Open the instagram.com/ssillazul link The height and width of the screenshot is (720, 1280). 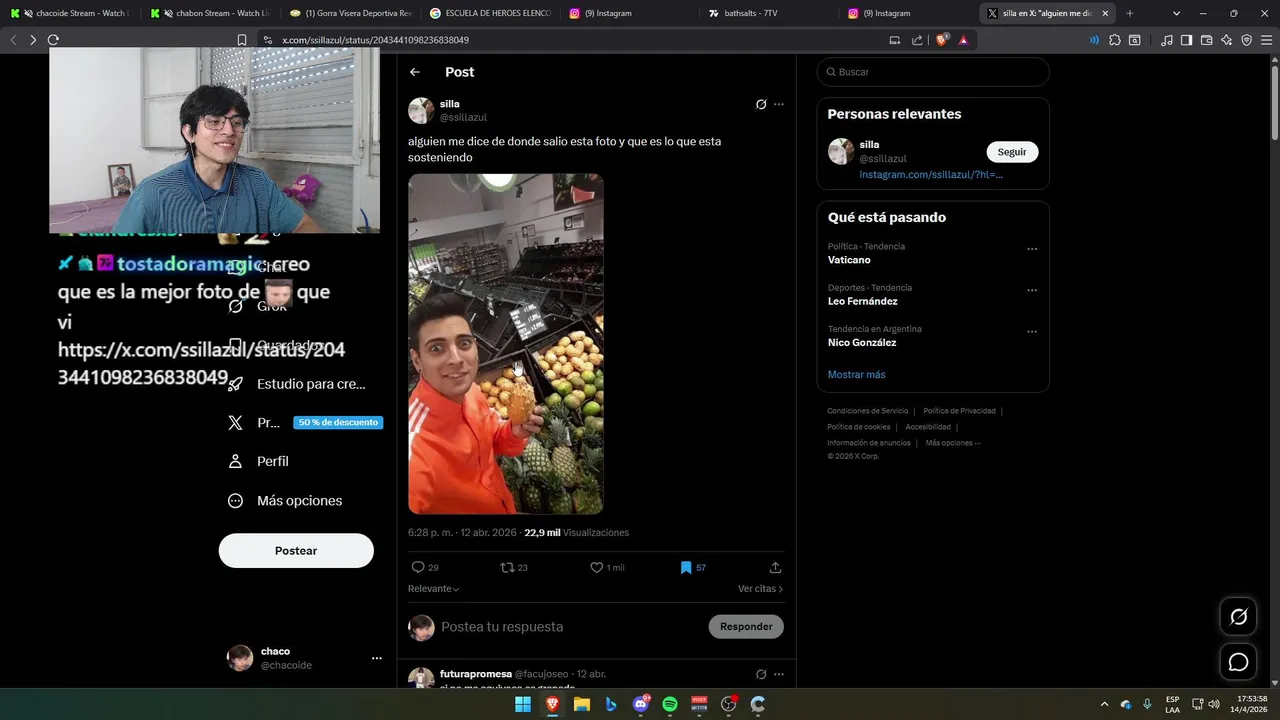point(931,174)
